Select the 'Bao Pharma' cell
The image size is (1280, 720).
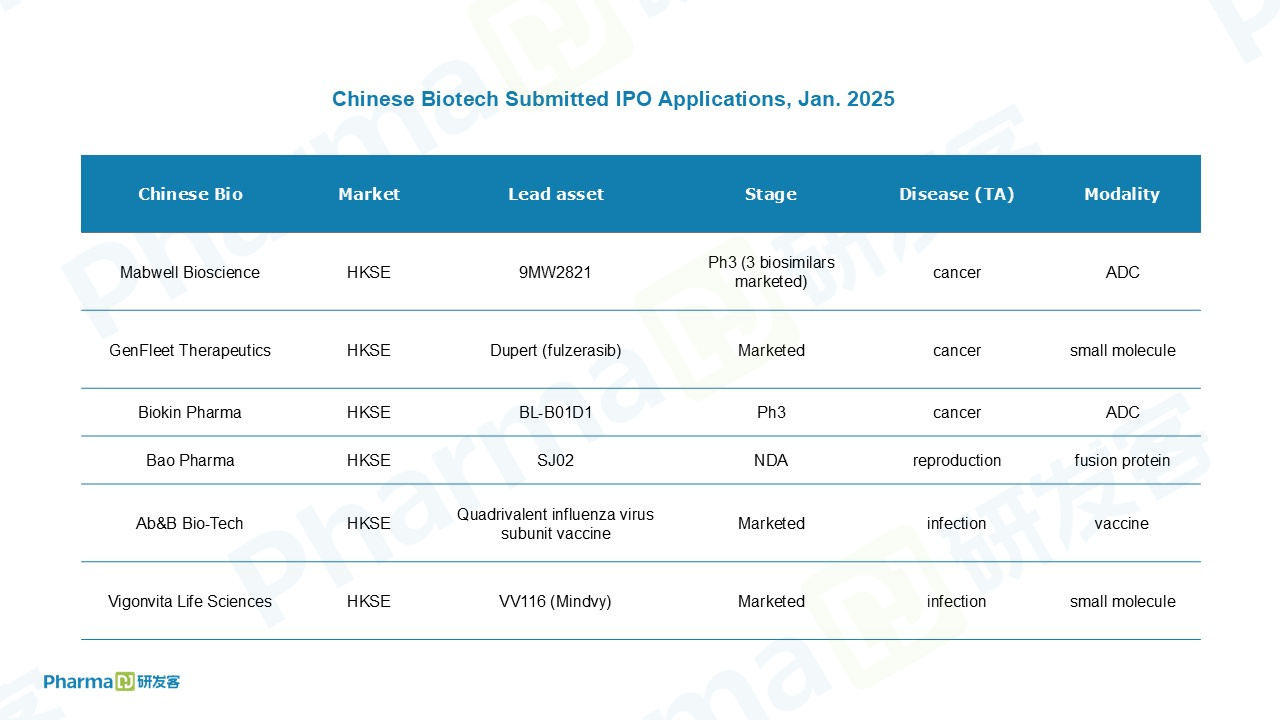click(190, 460)
